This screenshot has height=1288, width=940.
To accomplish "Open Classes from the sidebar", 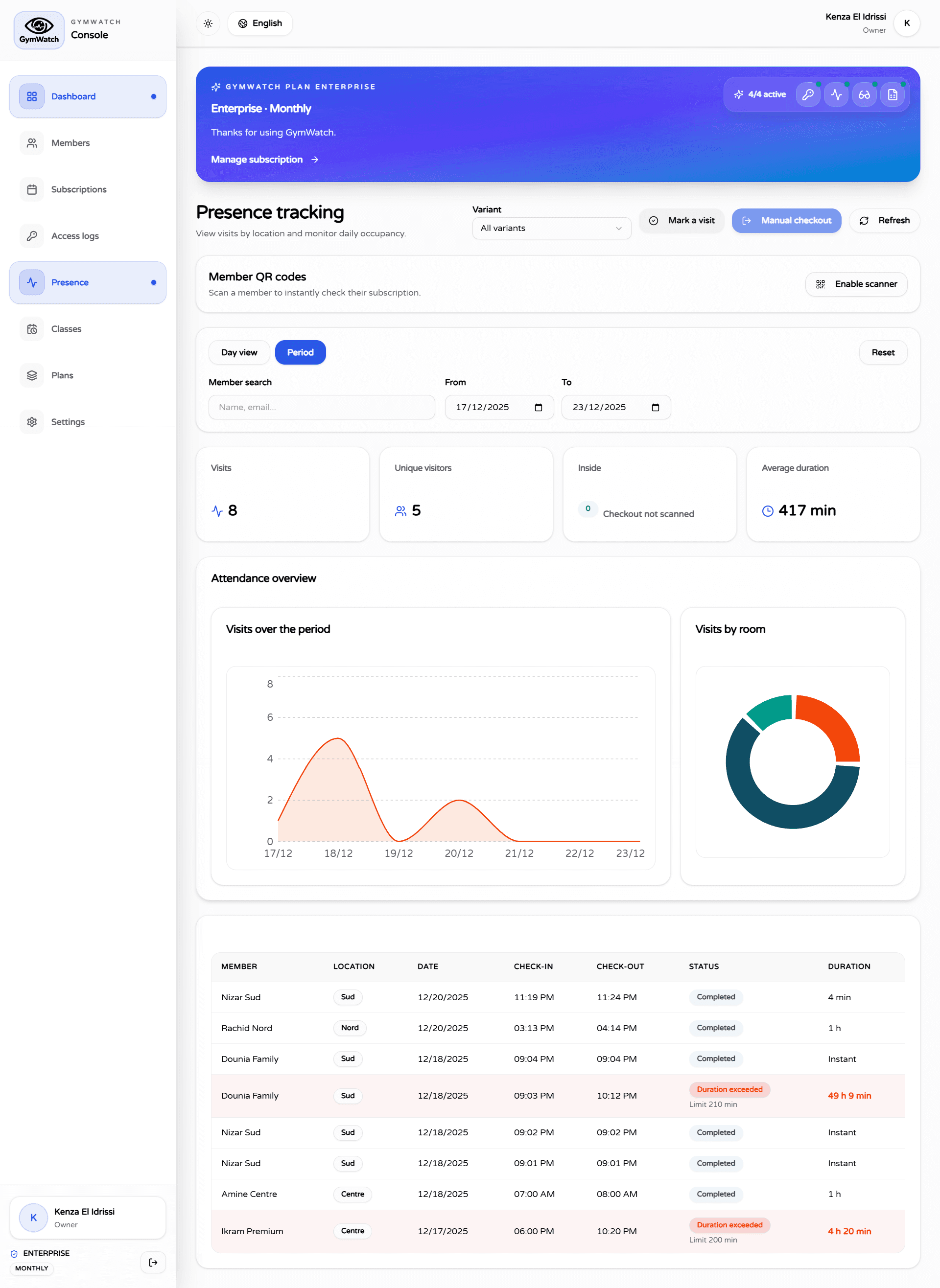I will (x=66, y=329).
